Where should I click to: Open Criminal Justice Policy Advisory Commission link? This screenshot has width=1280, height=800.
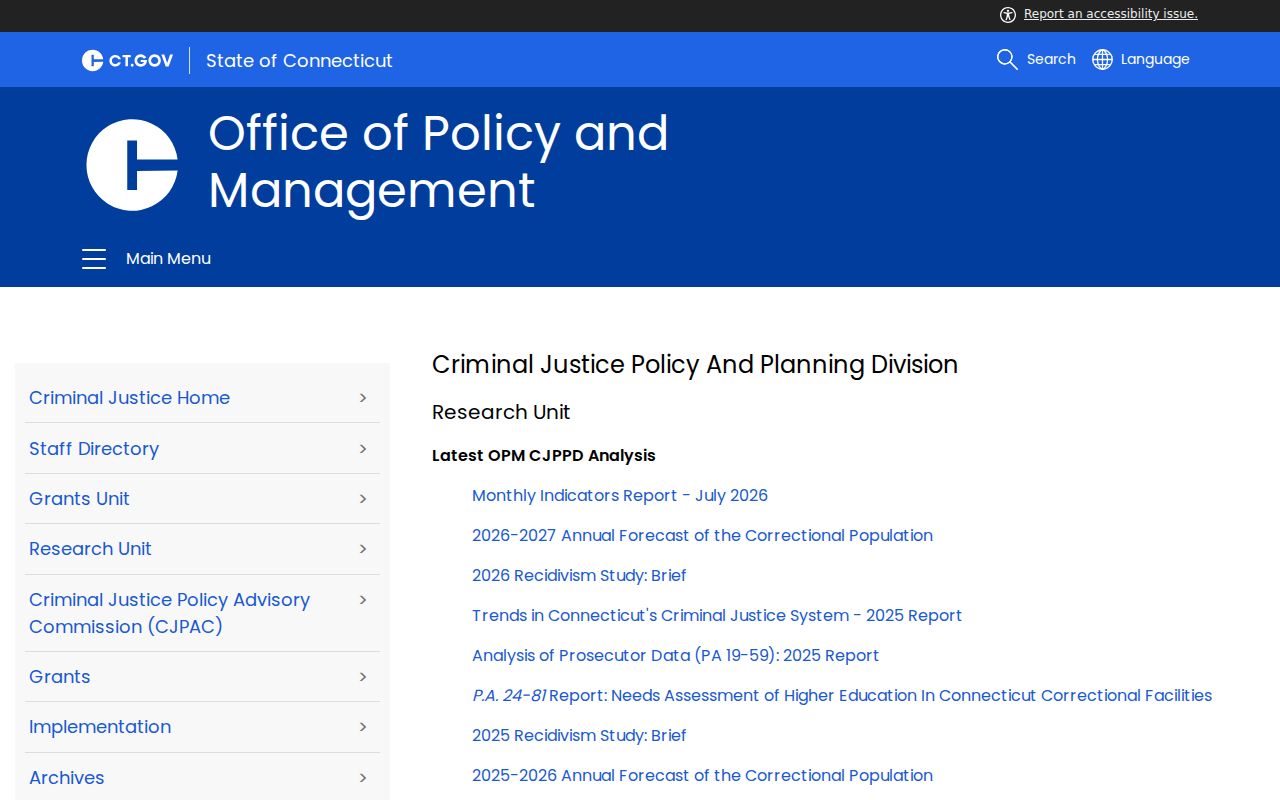point(169,613)
